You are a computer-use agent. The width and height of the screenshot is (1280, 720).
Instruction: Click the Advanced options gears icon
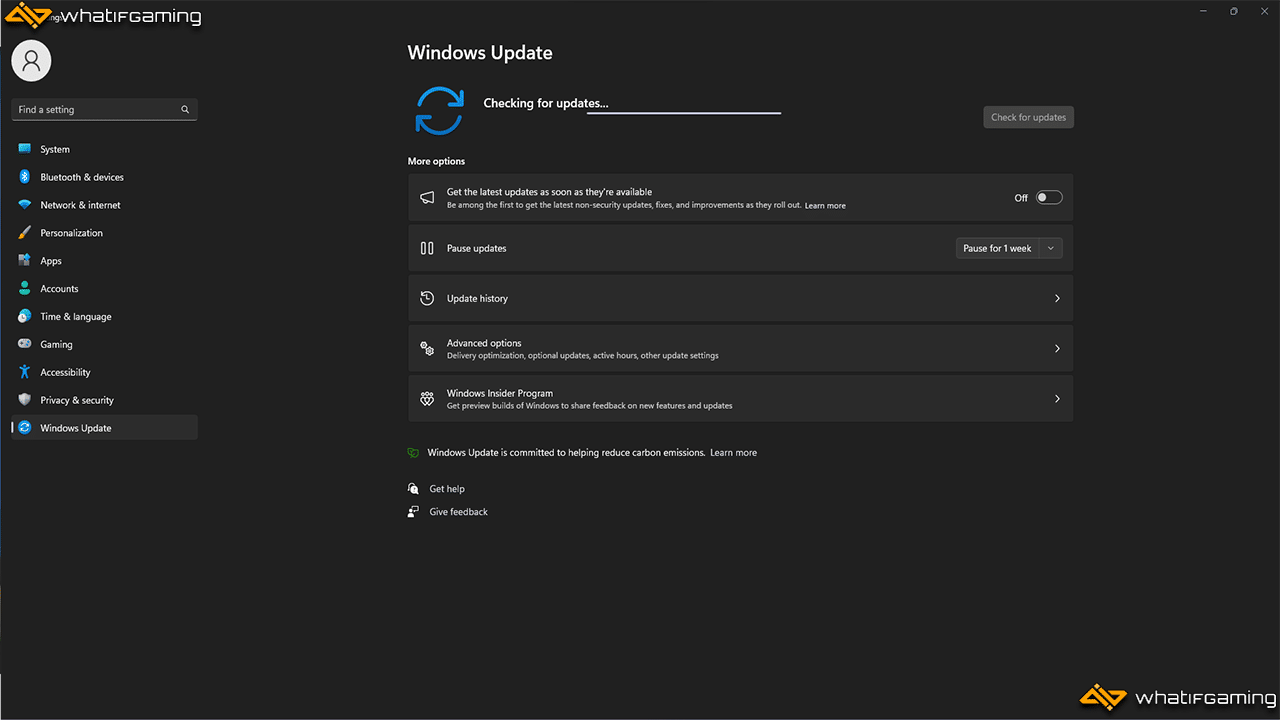coord(427,348)
